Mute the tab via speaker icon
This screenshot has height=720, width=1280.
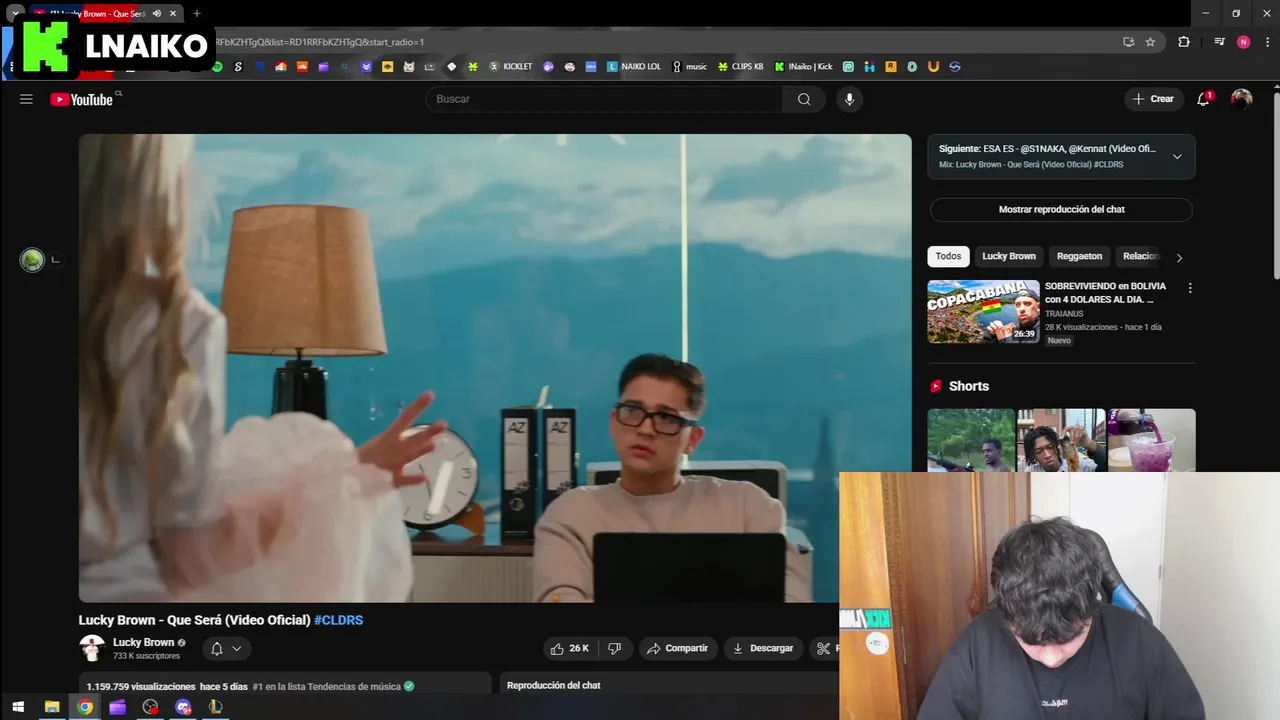(157, 14)
